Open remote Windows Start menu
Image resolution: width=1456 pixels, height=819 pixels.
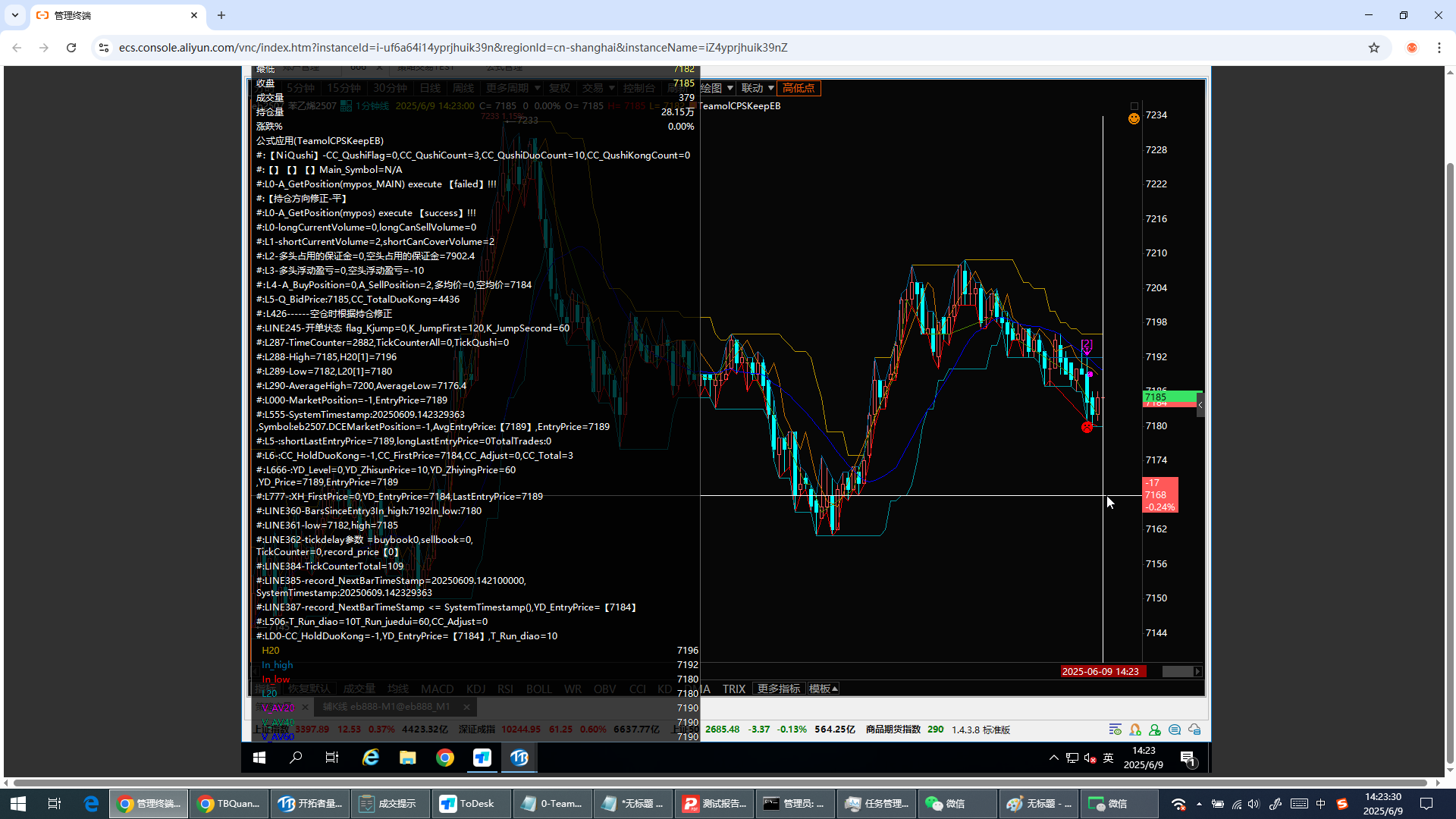(259, 758)
